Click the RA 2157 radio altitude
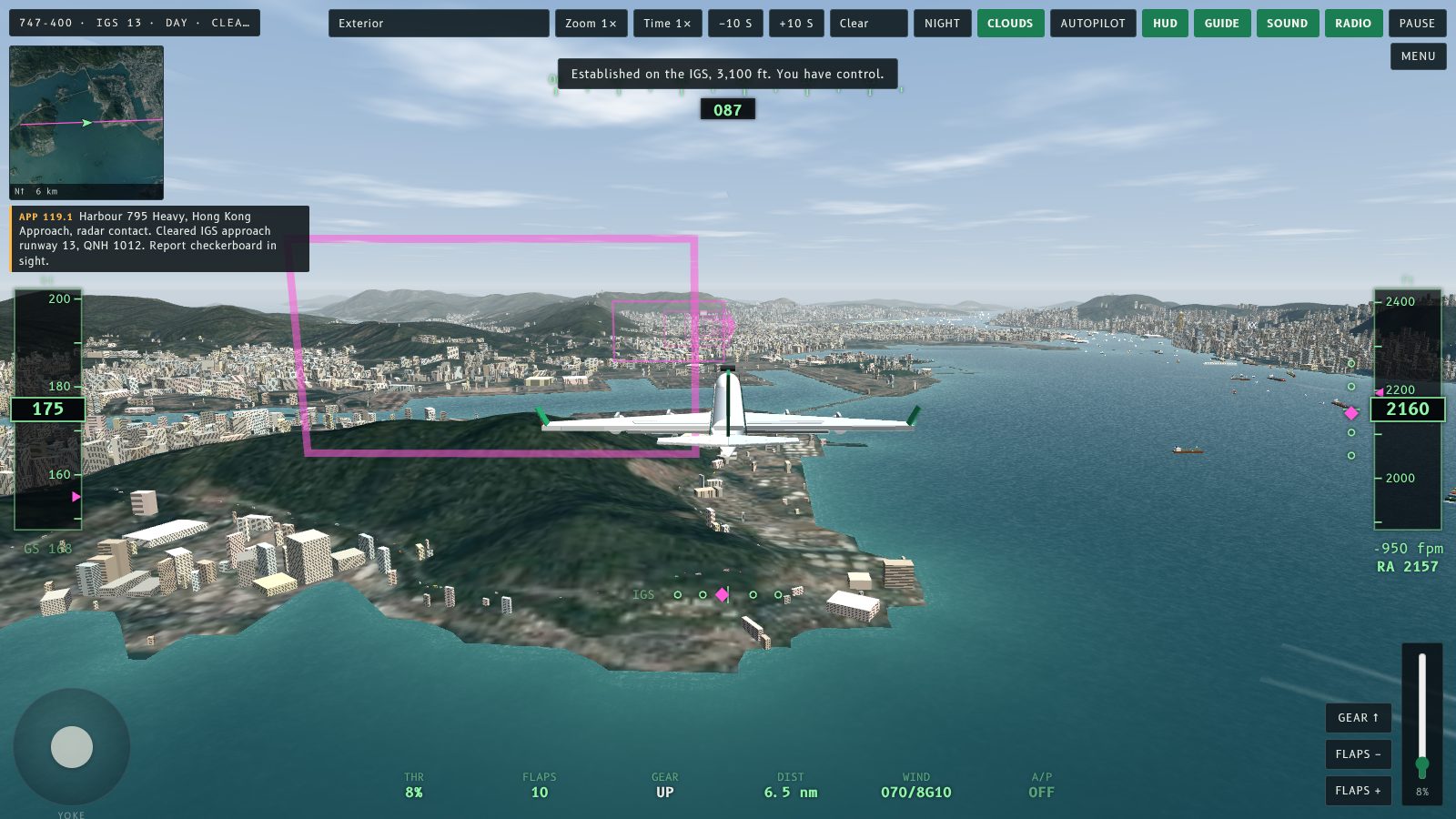1456x819 pixels. tap(1408, 567)
